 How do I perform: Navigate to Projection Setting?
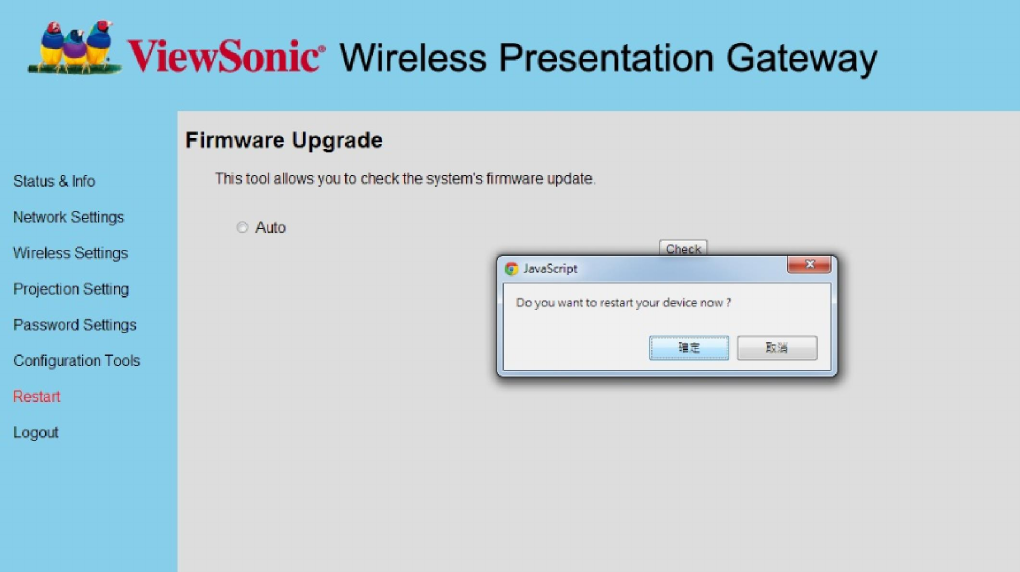tap(71, 289)
